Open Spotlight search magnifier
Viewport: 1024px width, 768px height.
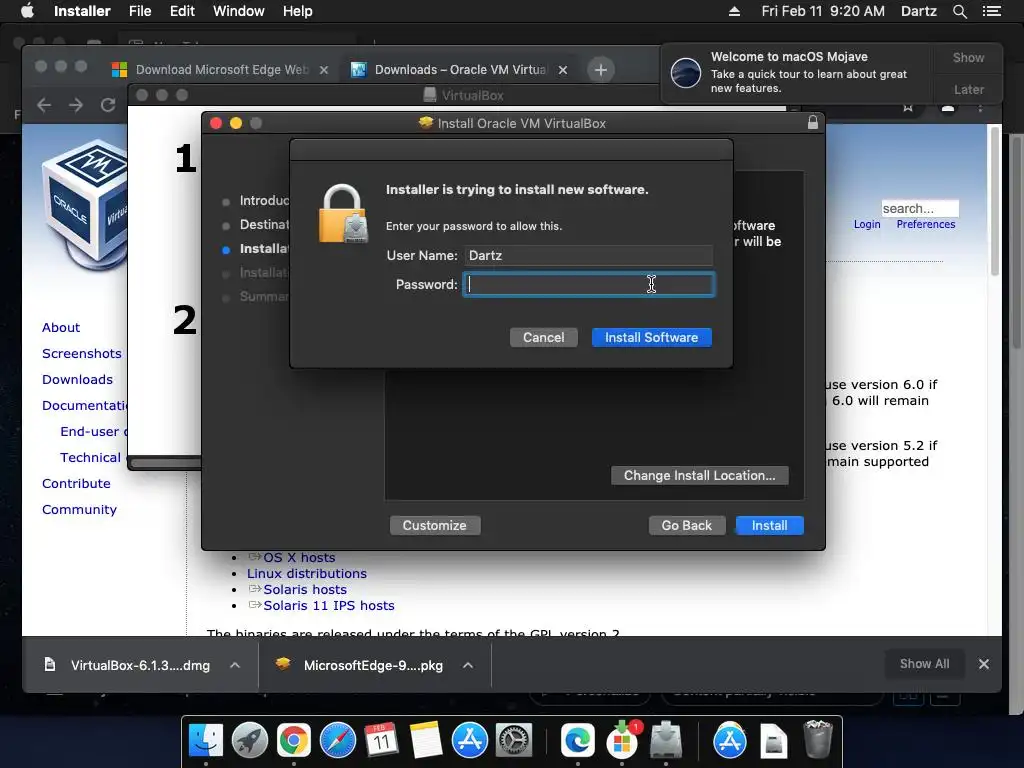pyautogui.click(x=959, y=11)
